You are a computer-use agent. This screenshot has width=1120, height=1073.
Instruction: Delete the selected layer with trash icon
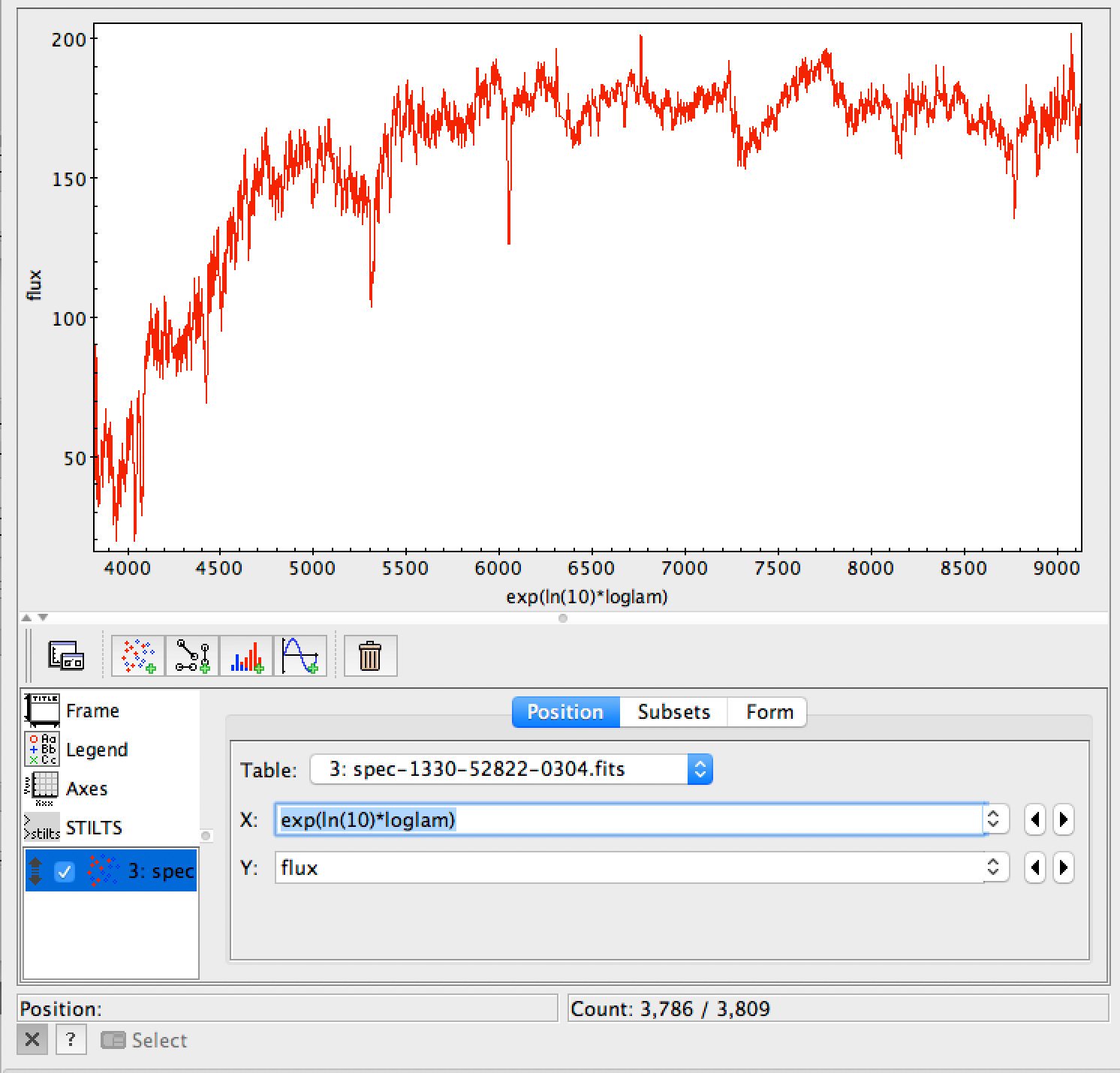pos(370,656)
